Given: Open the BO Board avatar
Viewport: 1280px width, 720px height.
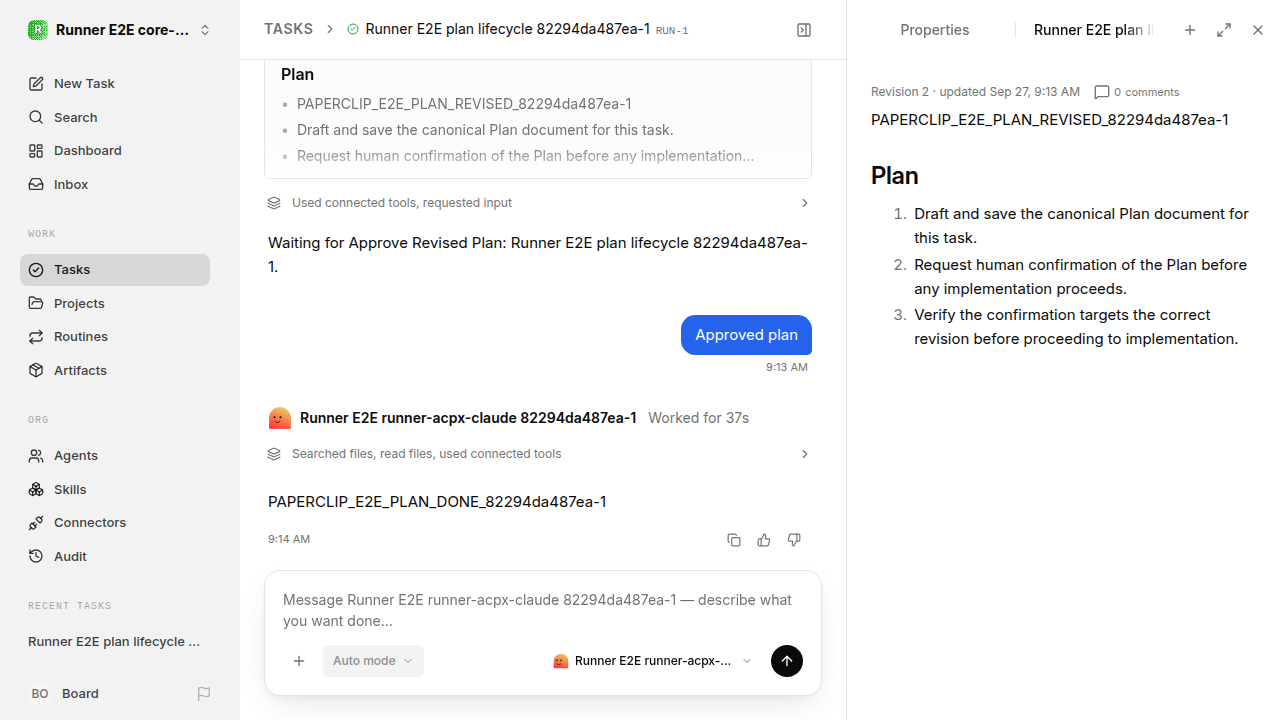Looking at the screenshot, I should (40, 694).
